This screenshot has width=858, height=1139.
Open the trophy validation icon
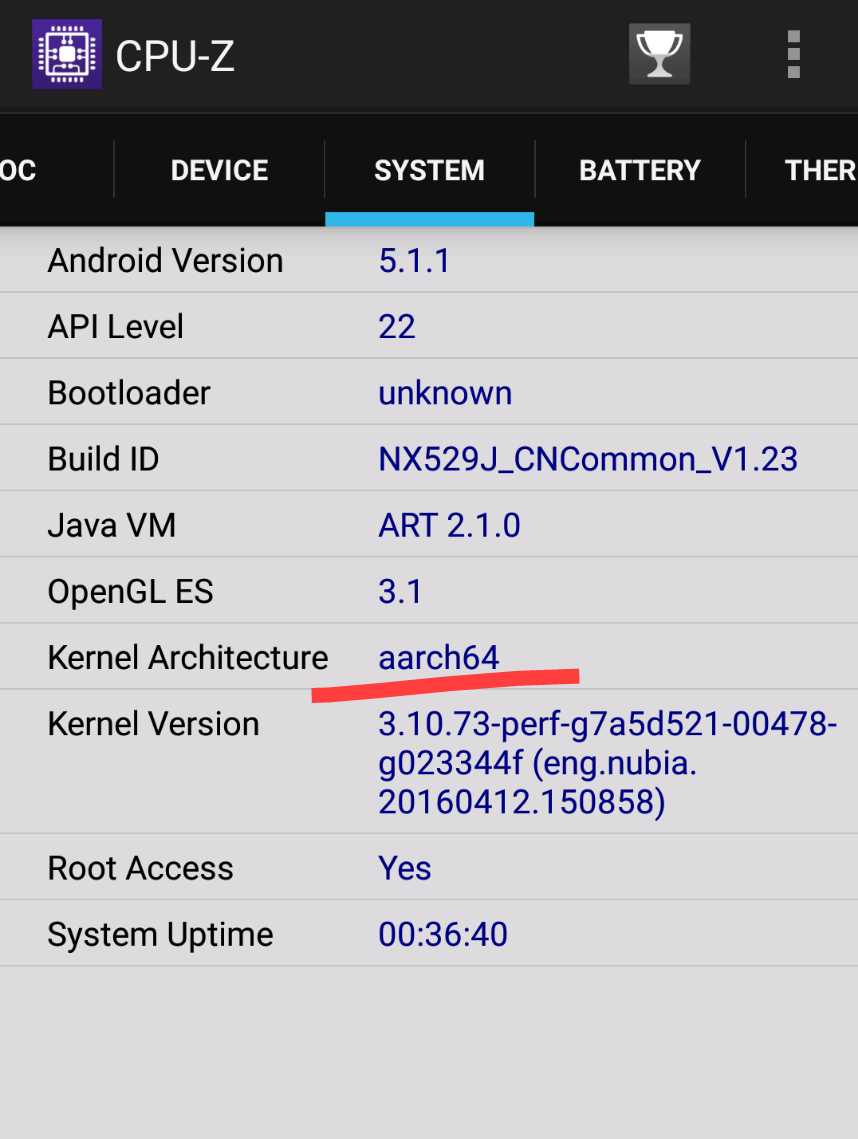pyautogui.click(x=660, y=54)
